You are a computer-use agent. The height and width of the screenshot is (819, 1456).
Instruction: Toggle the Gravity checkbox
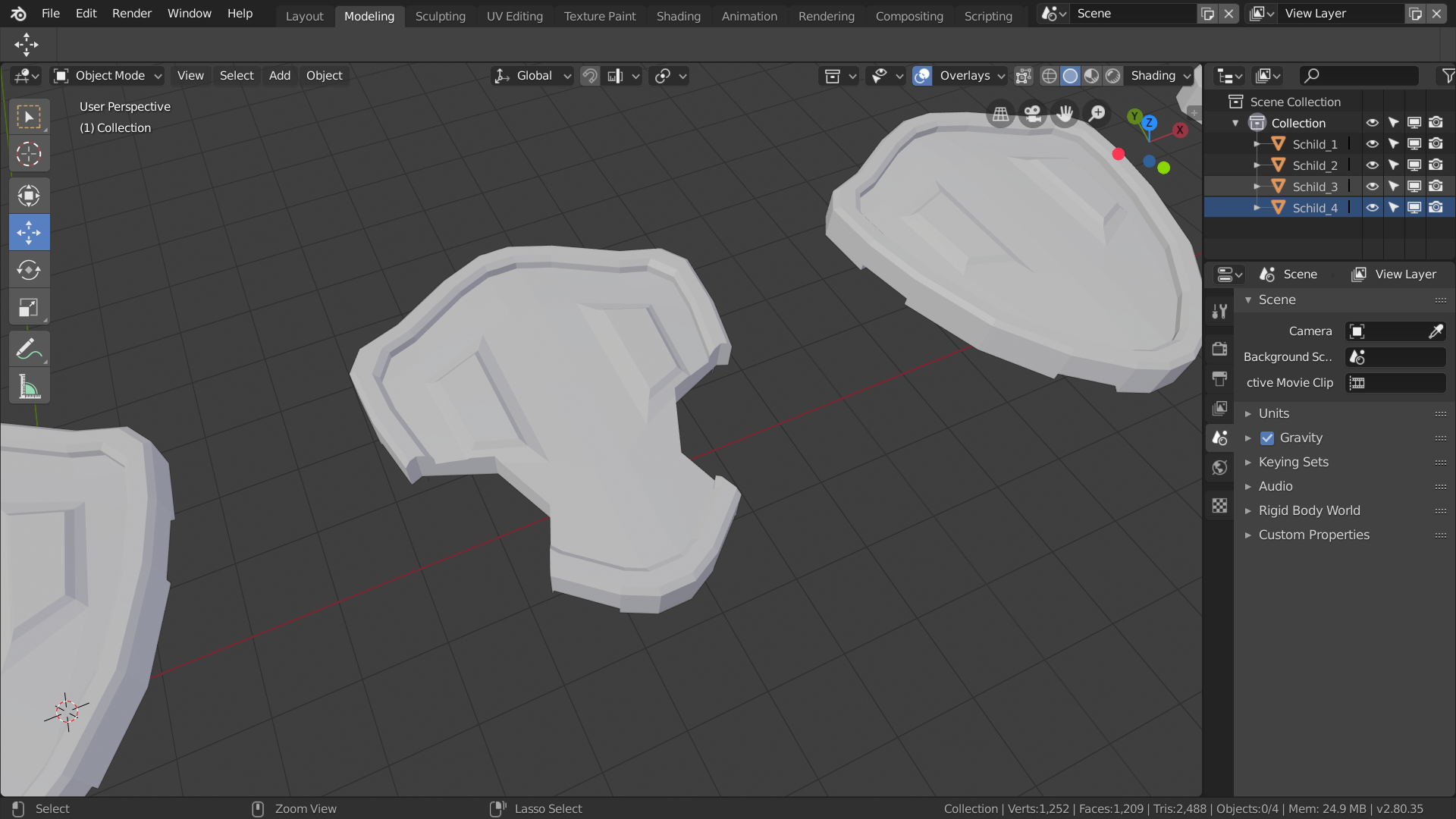pos(1267,438)
